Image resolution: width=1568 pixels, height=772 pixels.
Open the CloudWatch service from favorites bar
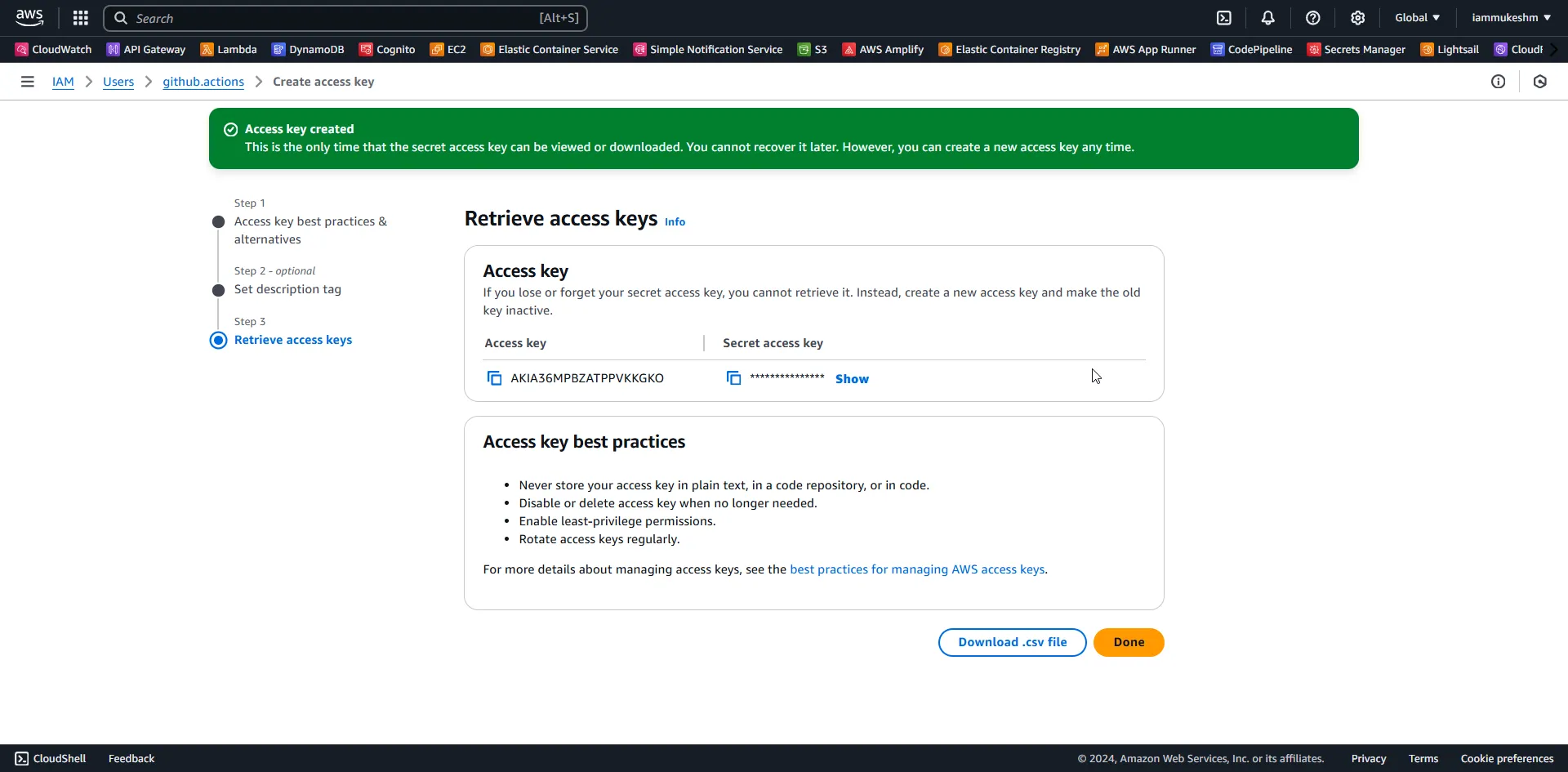[x=52, y=49]
